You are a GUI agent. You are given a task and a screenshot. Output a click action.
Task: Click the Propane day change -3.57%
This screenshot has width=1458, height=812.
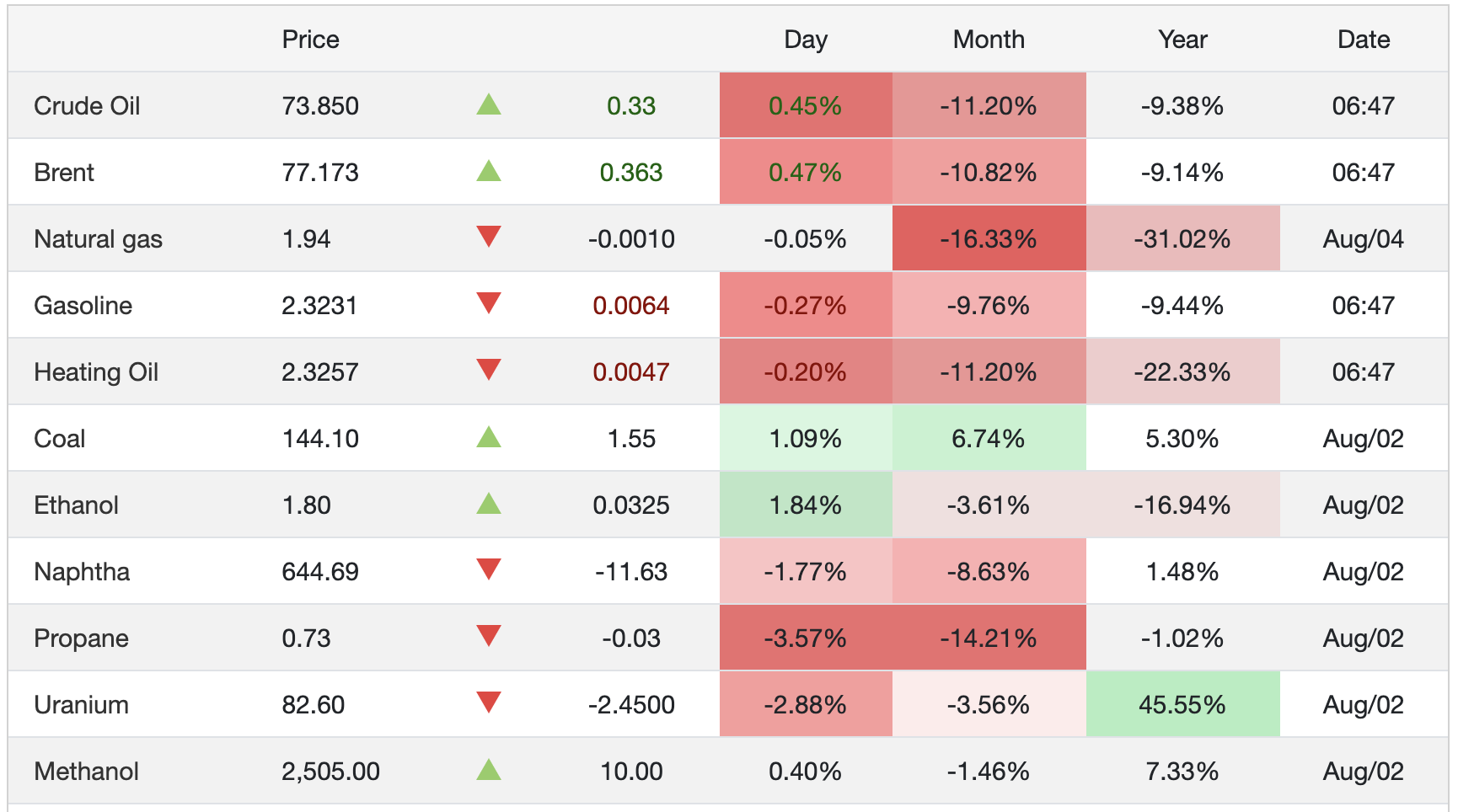click(x=806, y=638)
